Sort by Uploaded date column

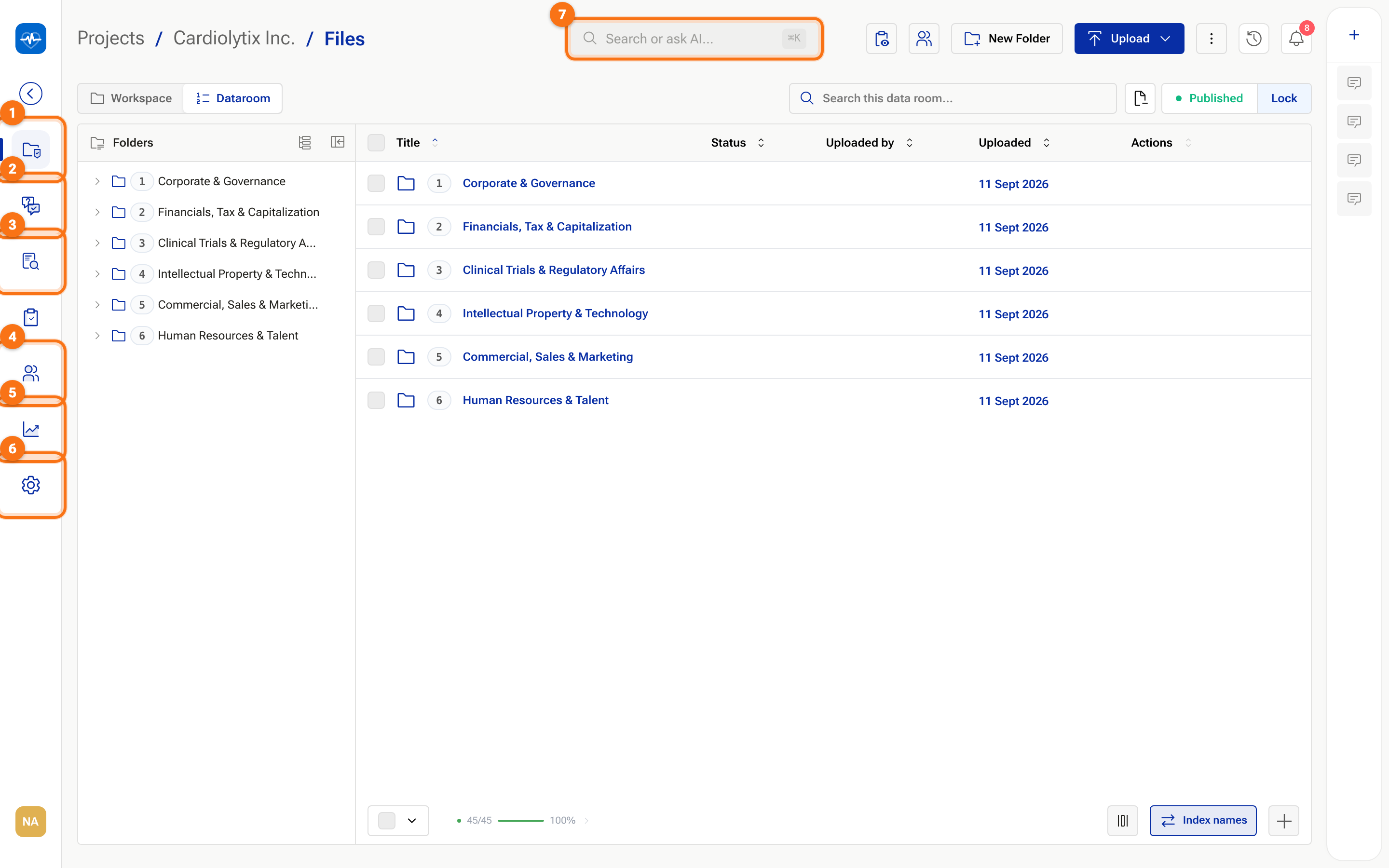[x=1047, y=143]
